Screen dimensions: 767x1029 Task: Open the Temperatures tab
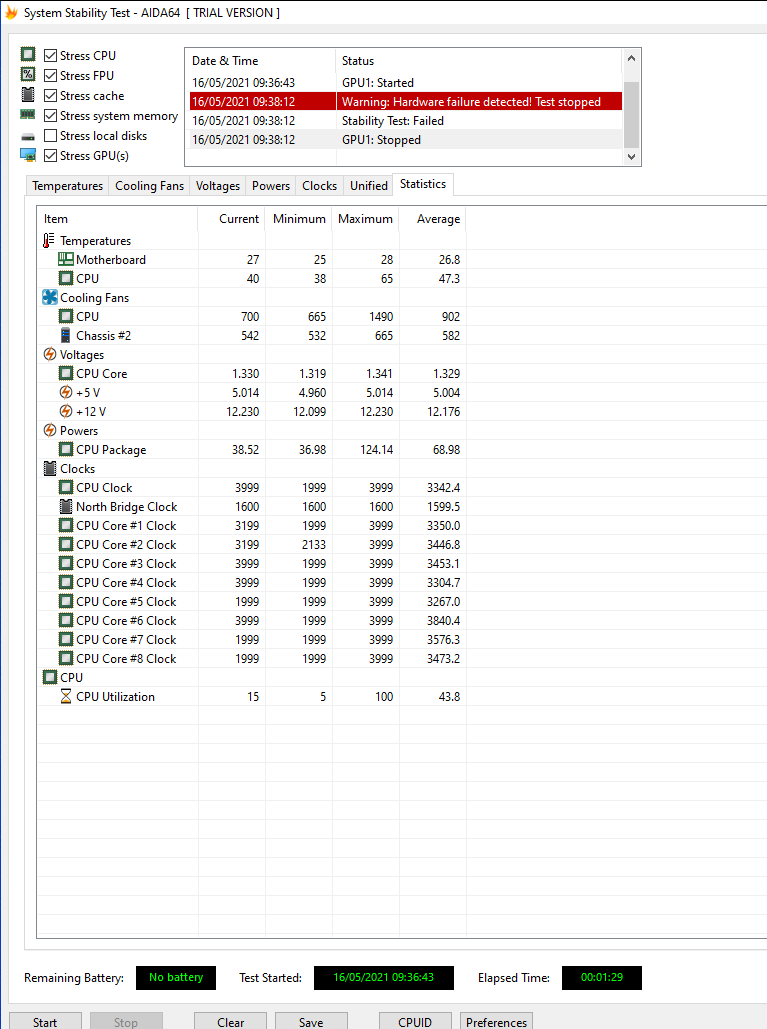coord(68,186)
